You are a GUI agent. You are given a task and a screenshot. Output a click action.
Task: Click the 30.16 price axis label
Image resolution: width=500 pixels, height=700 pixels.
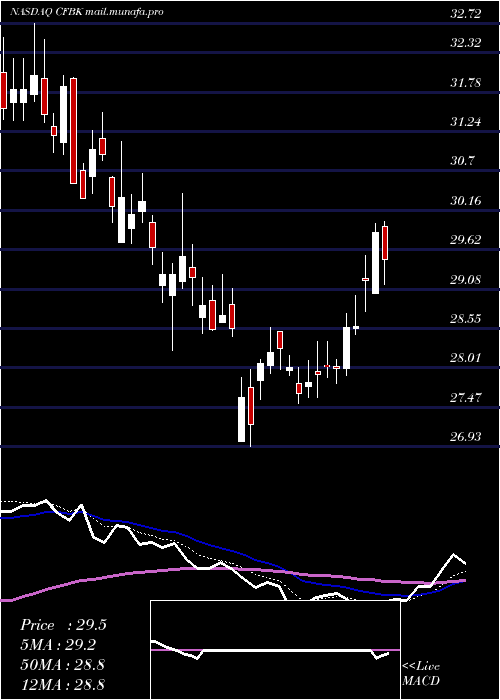[466, 200]
